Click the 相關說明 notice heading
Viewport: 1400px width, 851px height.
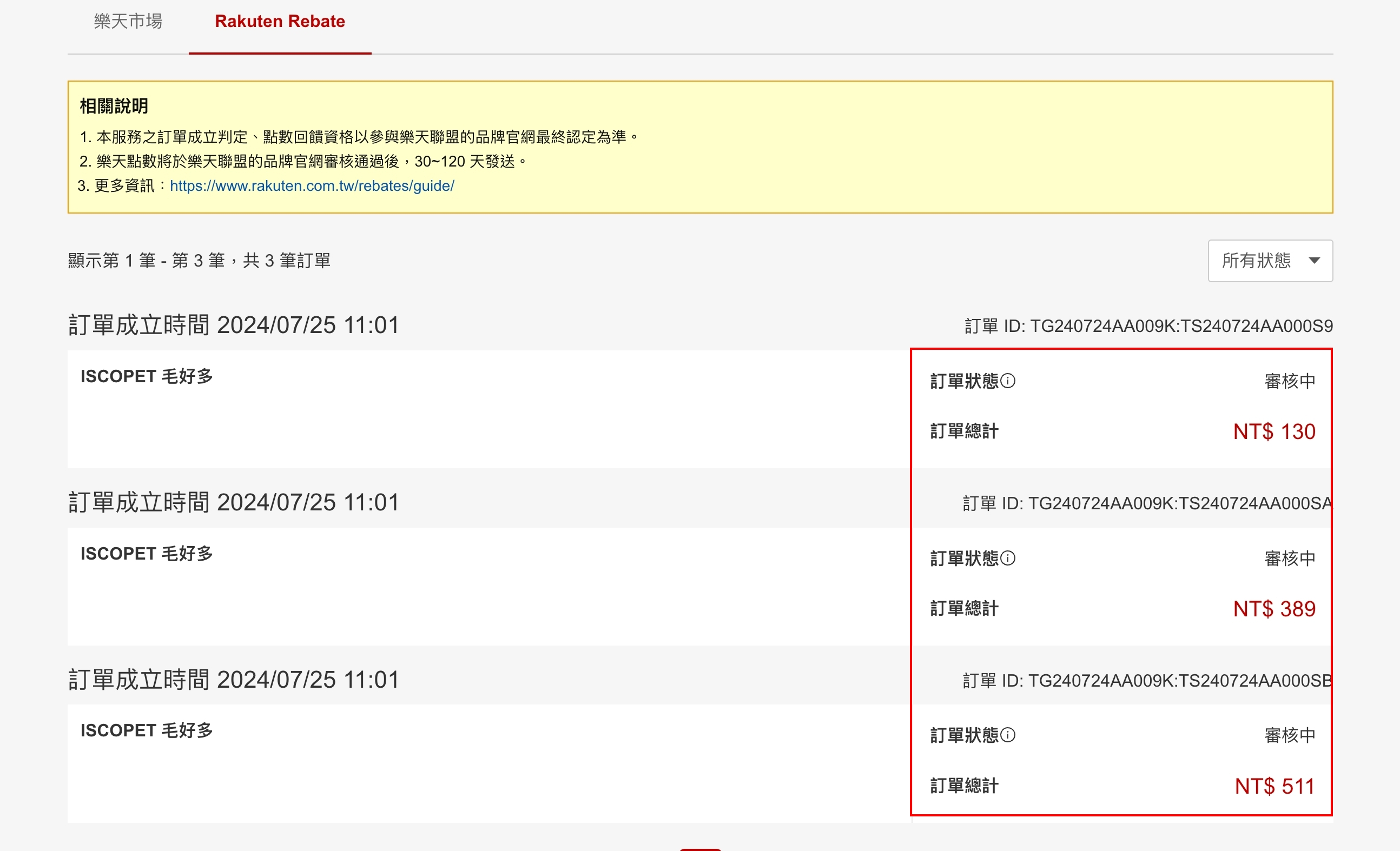click(x=114, y=106)
